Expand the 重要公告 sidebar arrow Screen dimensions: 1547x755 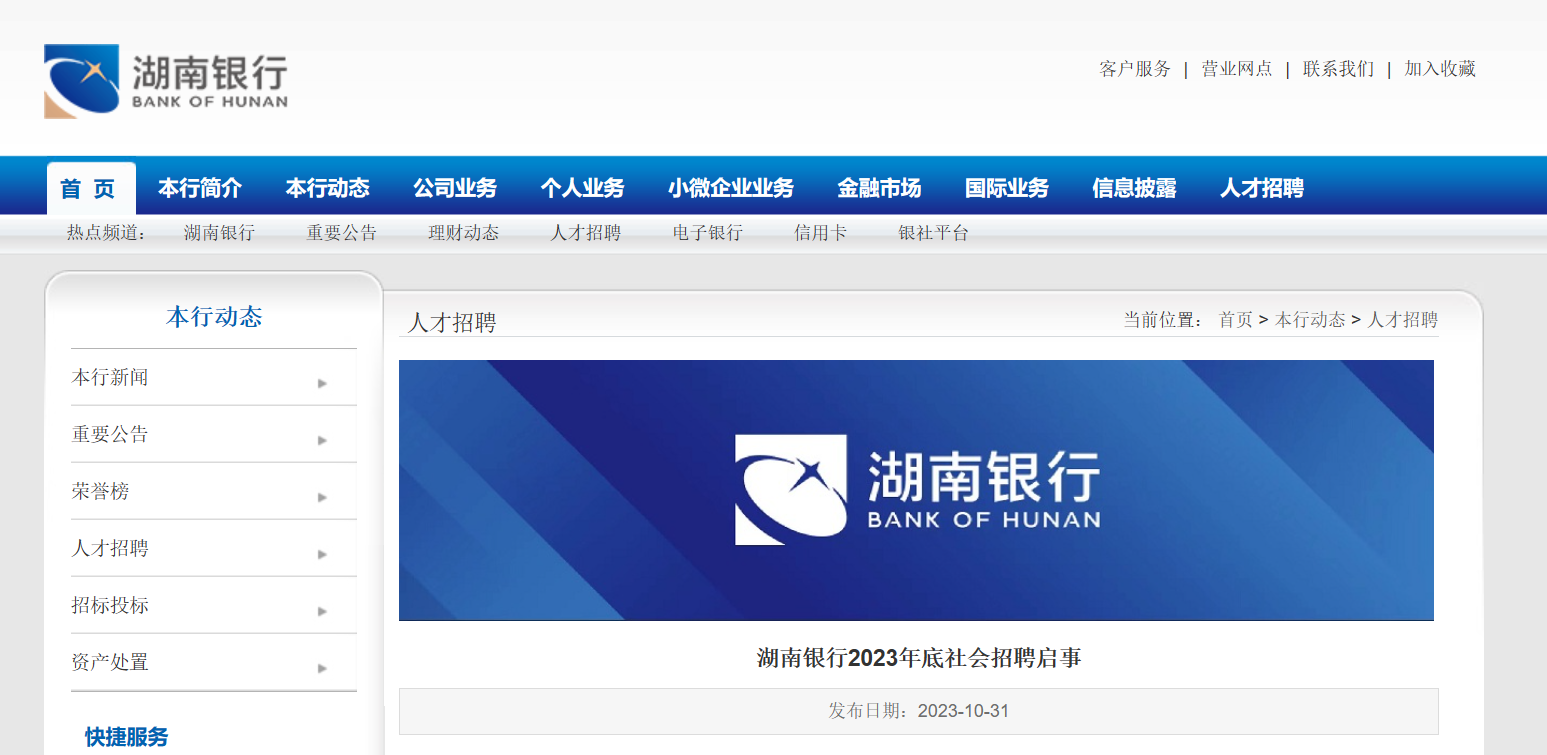coord(322,440)
